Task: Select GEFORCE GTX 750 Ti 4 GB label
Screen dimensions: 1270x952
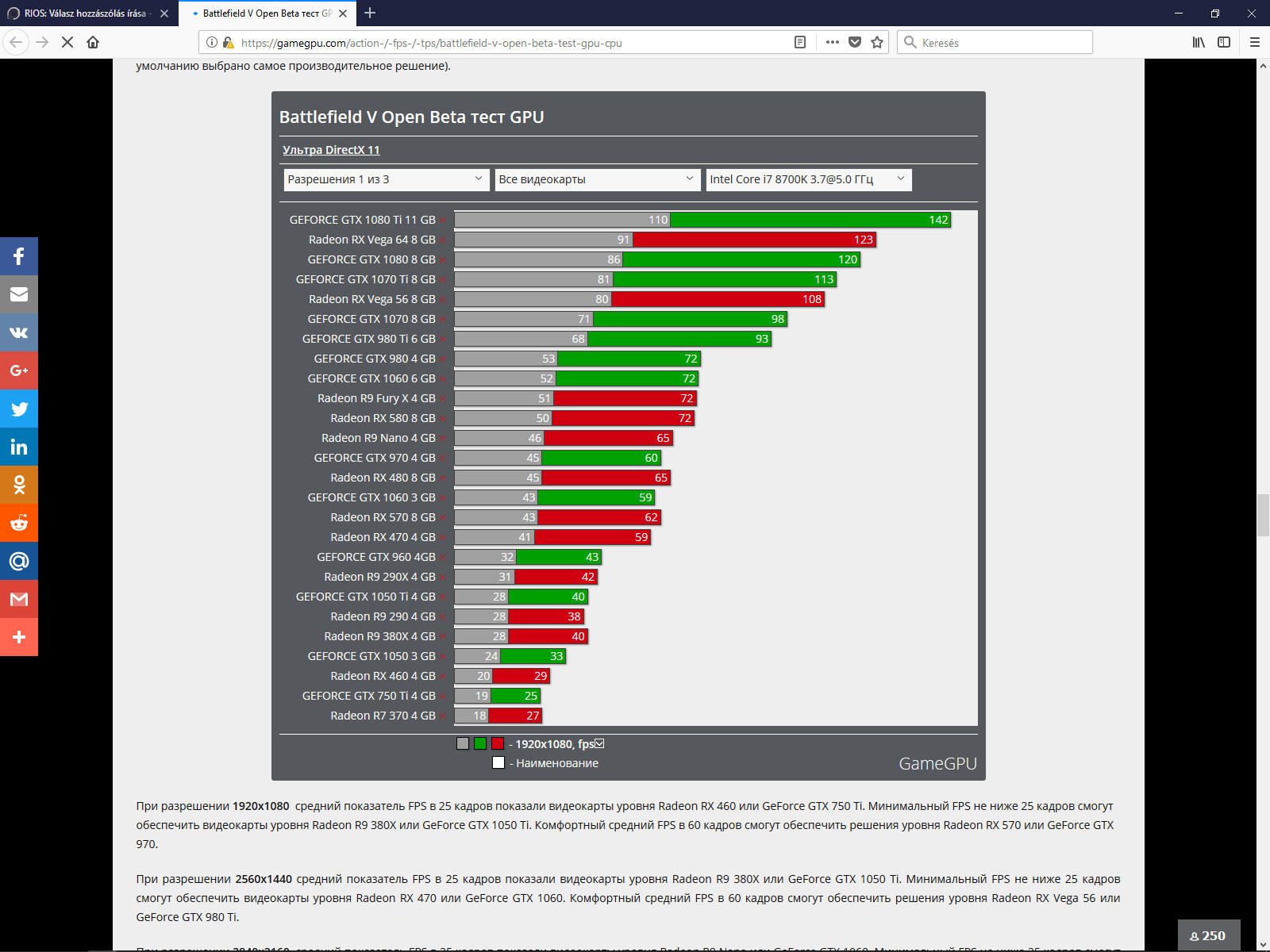Action: (x=368, y=696)
